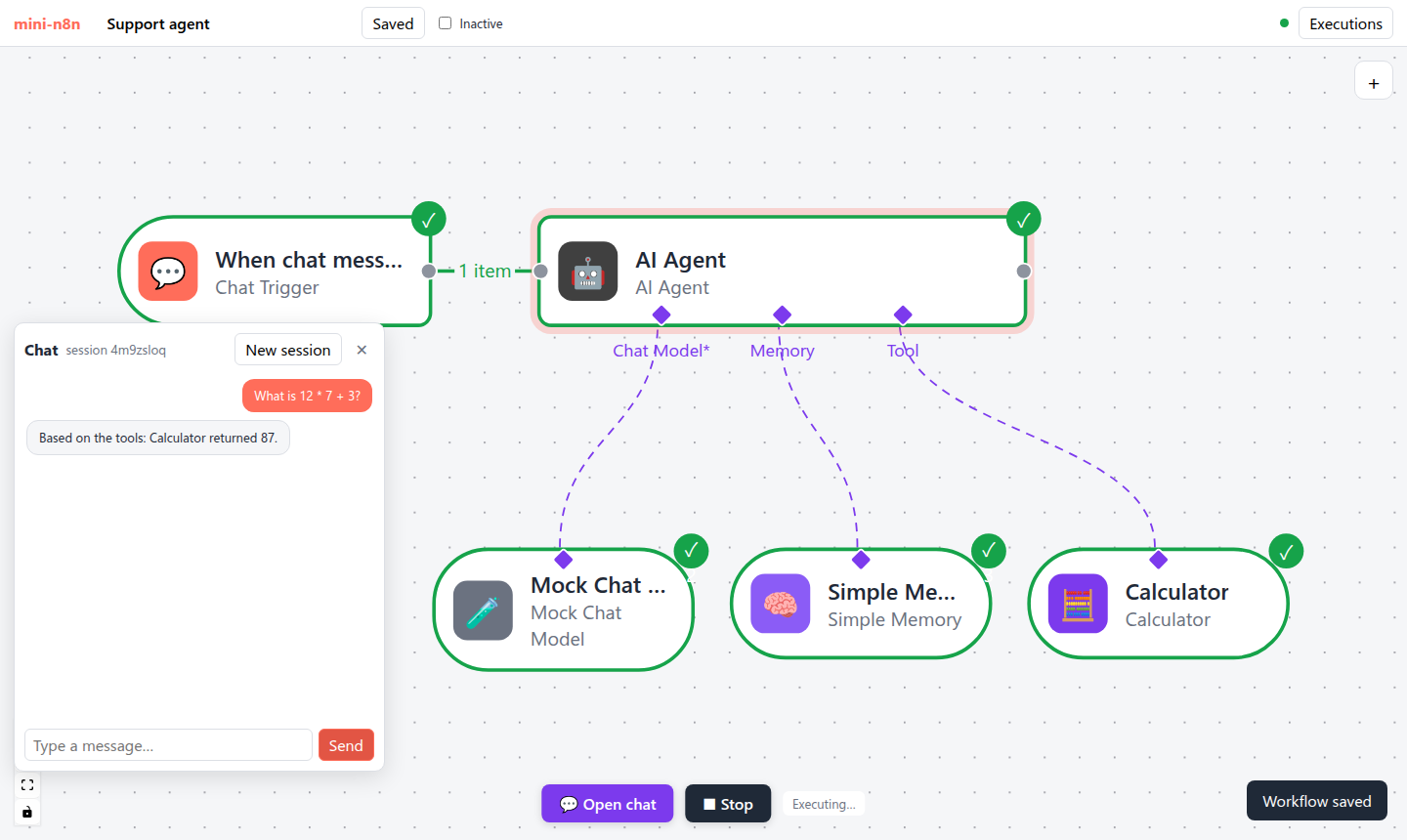Select the Simple Memory brain icon
1407x840 pixels.
781,604
